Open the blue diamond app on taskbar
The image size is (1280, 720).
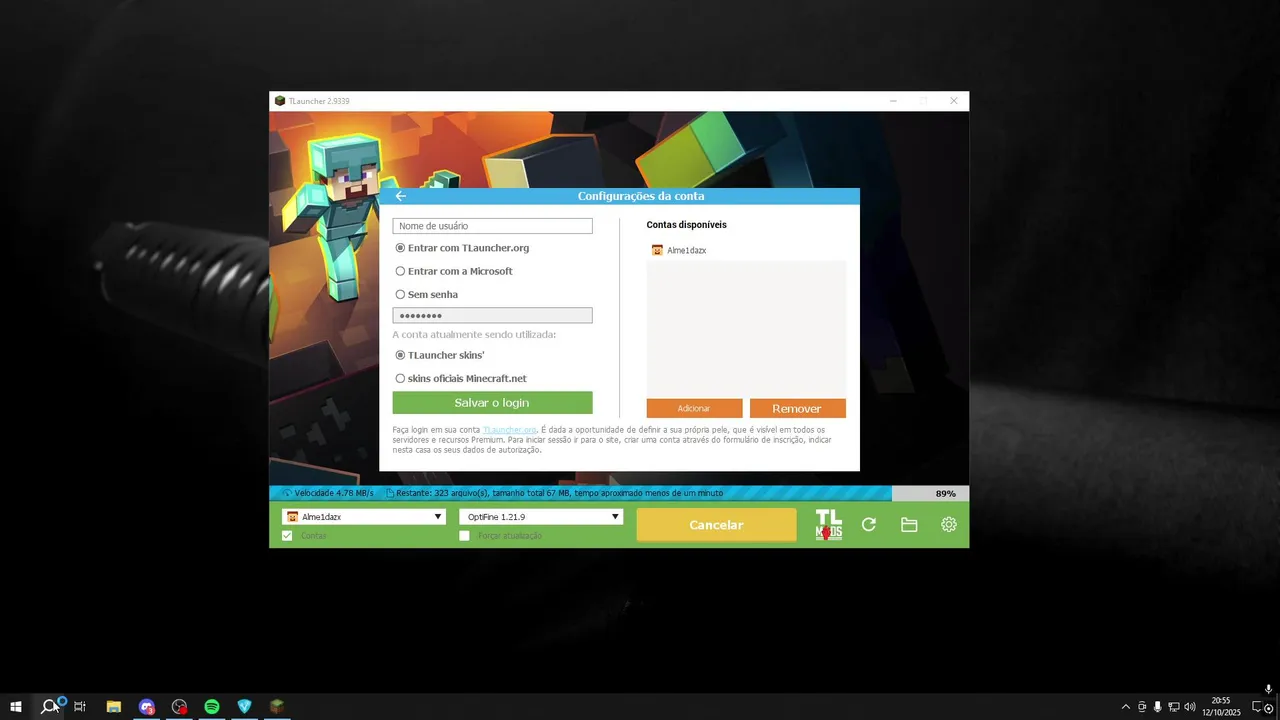pos(245,707)
